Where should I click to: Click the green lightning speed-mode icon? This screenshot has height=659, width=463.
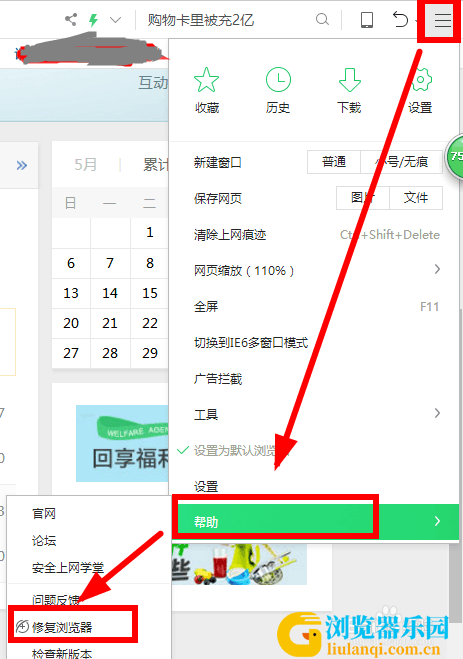coord(93,20)
